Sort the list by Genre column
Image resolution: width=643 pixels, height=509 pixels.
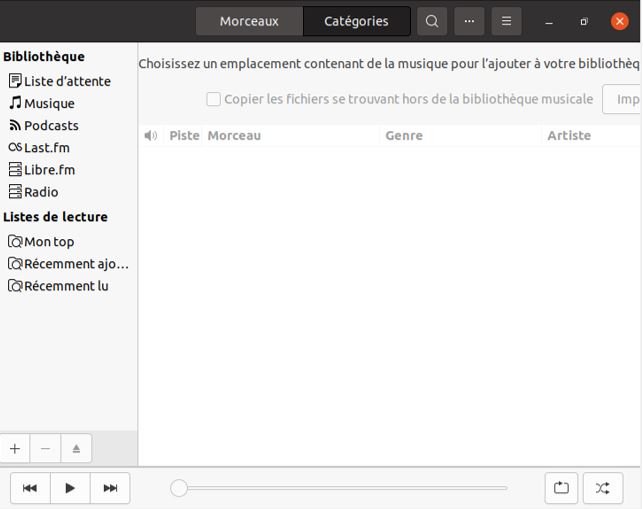pyautogui.click(x=404, y=135)
